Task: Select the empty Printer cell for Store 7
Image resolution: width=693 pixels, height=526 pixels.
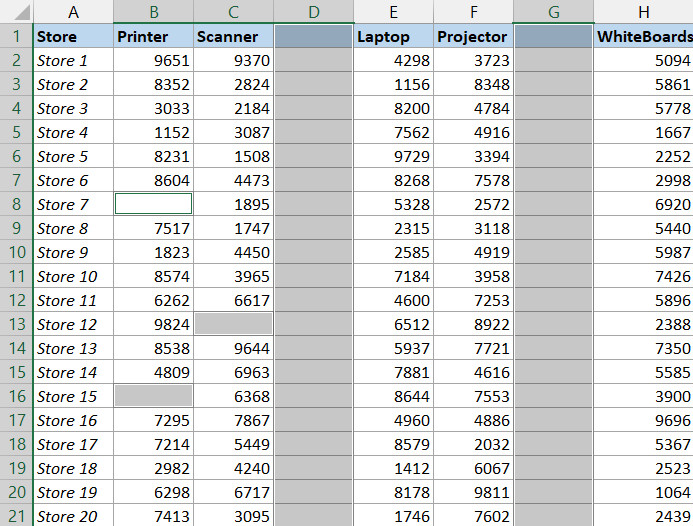Action: coord(153,204)
